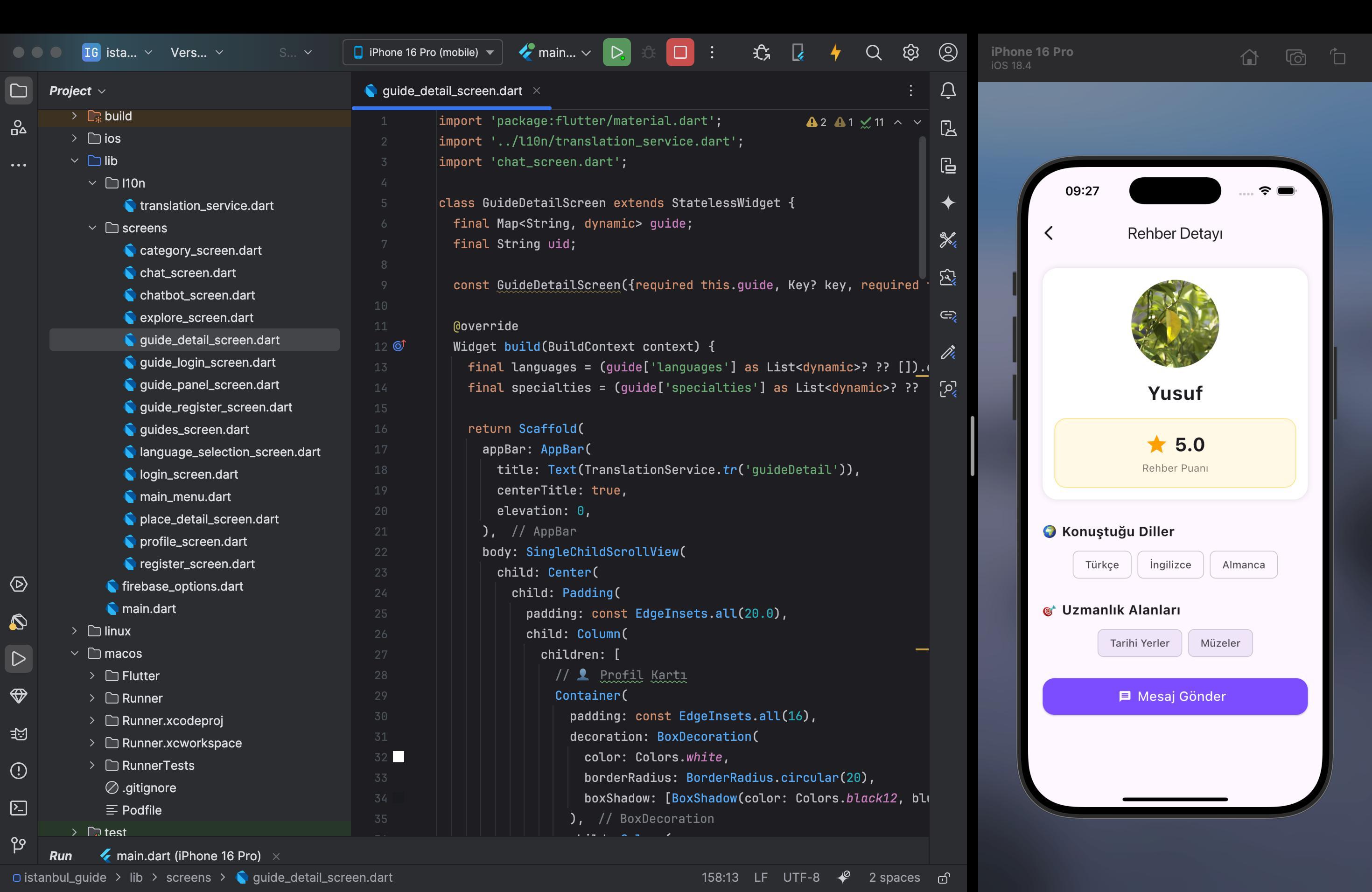Click editor vertical scrollbar

pyautogui.click(x=922, y=208)
